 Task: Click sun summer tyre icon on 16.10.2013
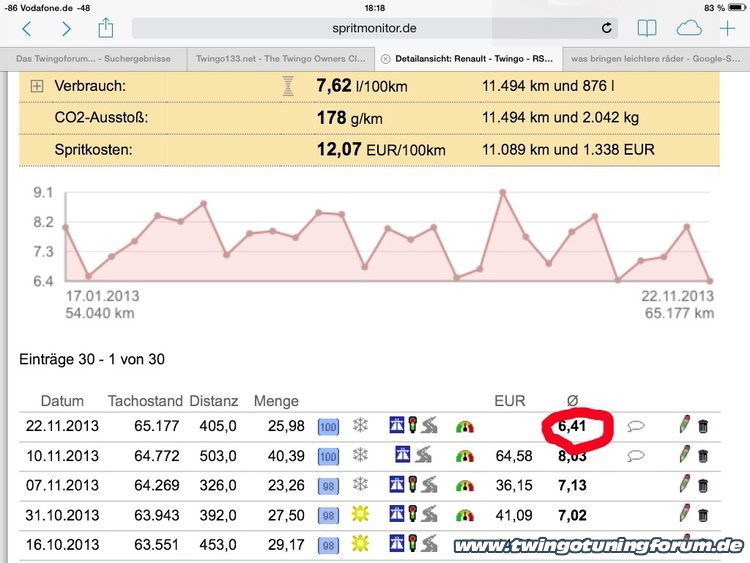tap(360, 543)
